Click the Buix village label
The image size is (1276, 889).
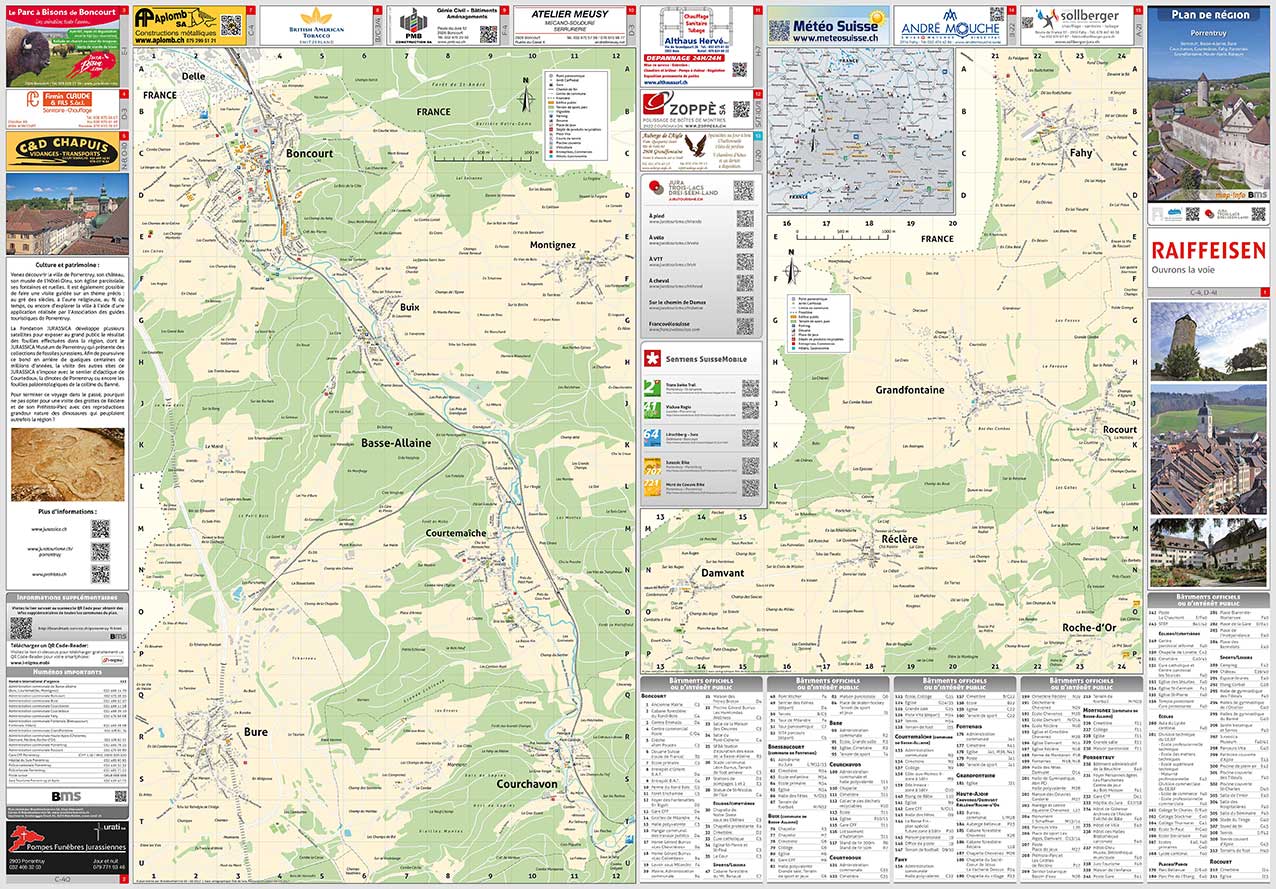coord(410,307)
